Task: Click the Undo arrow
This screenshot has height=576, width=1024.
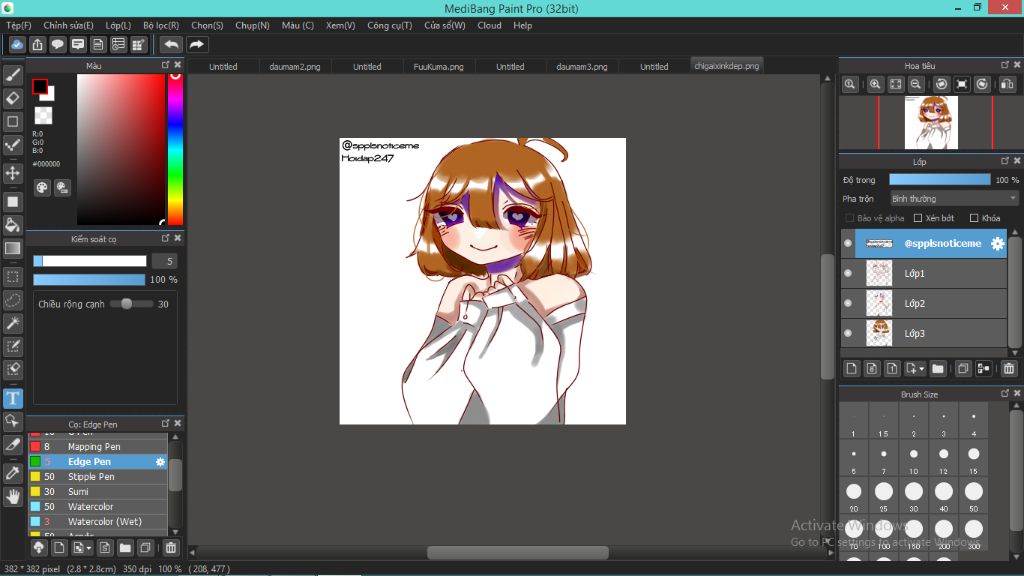Action: (171, 44)
